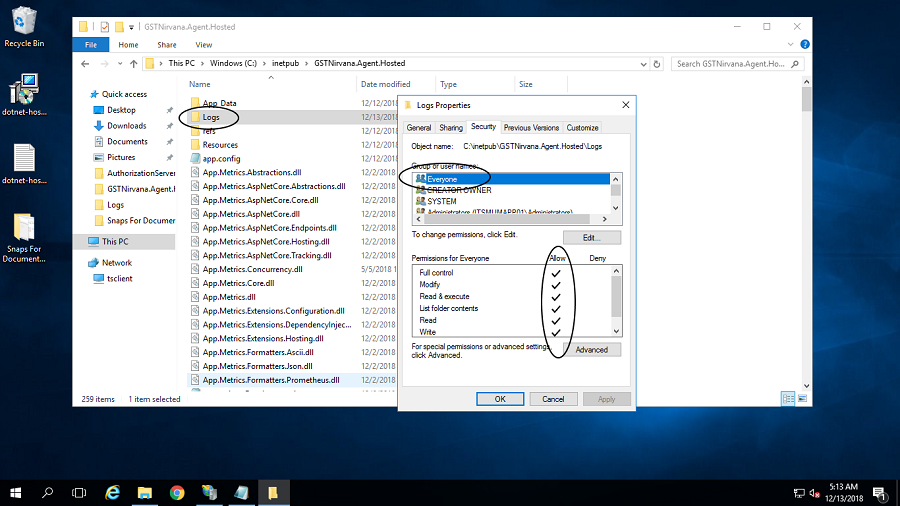Refresh the Explorer address bar
900x506 pixels.
(657, 64)
